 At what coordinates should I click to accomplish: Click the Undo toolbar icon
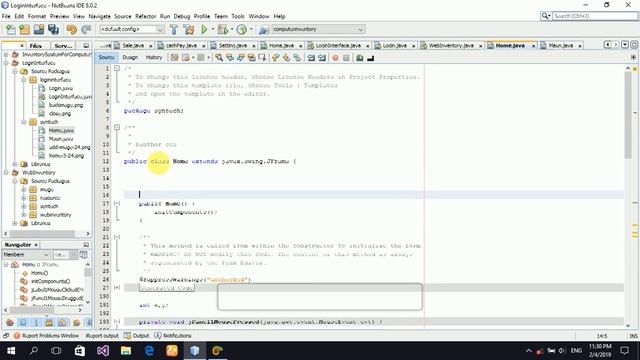tap(72, 29)
